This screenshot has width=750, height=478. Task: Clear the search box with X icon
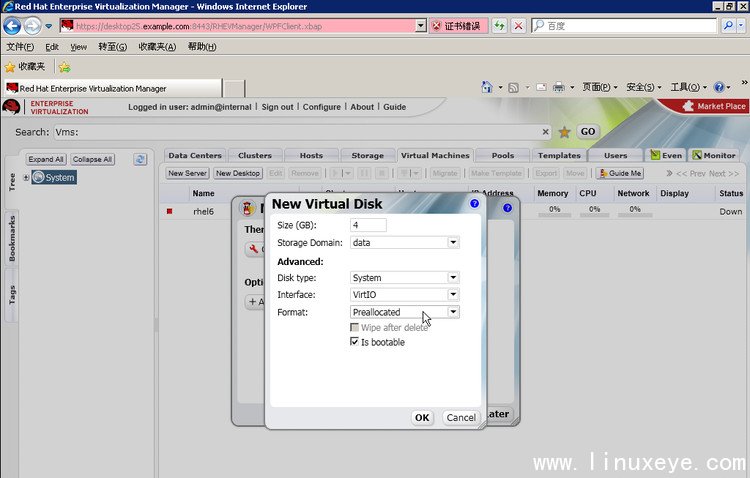coord(545,132)
